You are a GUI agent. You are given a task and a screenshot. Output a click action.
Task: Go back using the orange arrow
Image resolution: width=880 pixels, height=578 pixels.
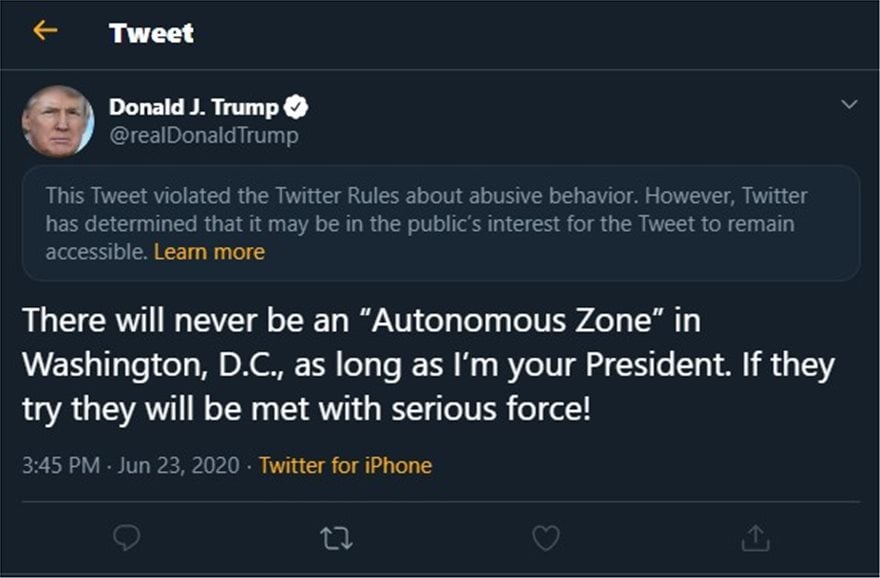[45, 32]
